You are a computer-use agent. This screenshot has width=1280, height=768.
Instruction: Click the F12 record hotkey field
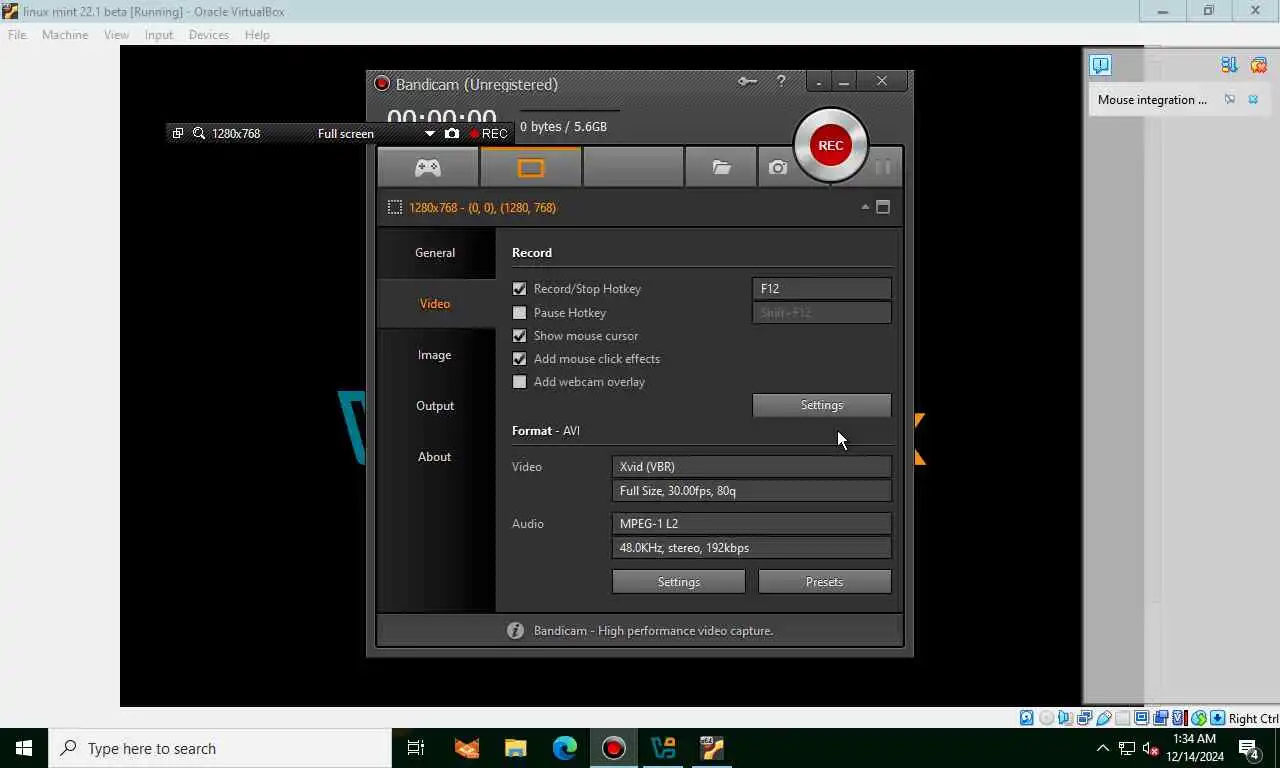[822, 289]
